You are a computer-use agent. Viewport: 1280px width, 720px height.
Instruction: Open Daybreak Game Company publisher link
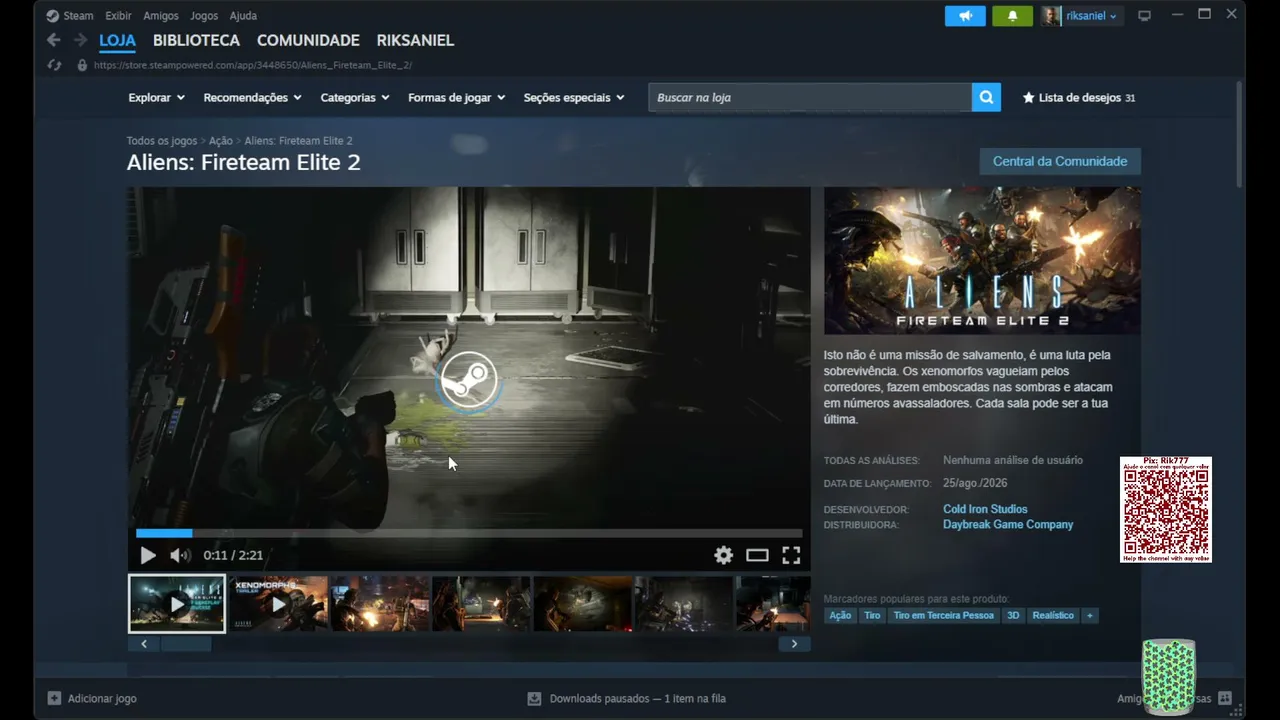click(x=1008, y=524)
